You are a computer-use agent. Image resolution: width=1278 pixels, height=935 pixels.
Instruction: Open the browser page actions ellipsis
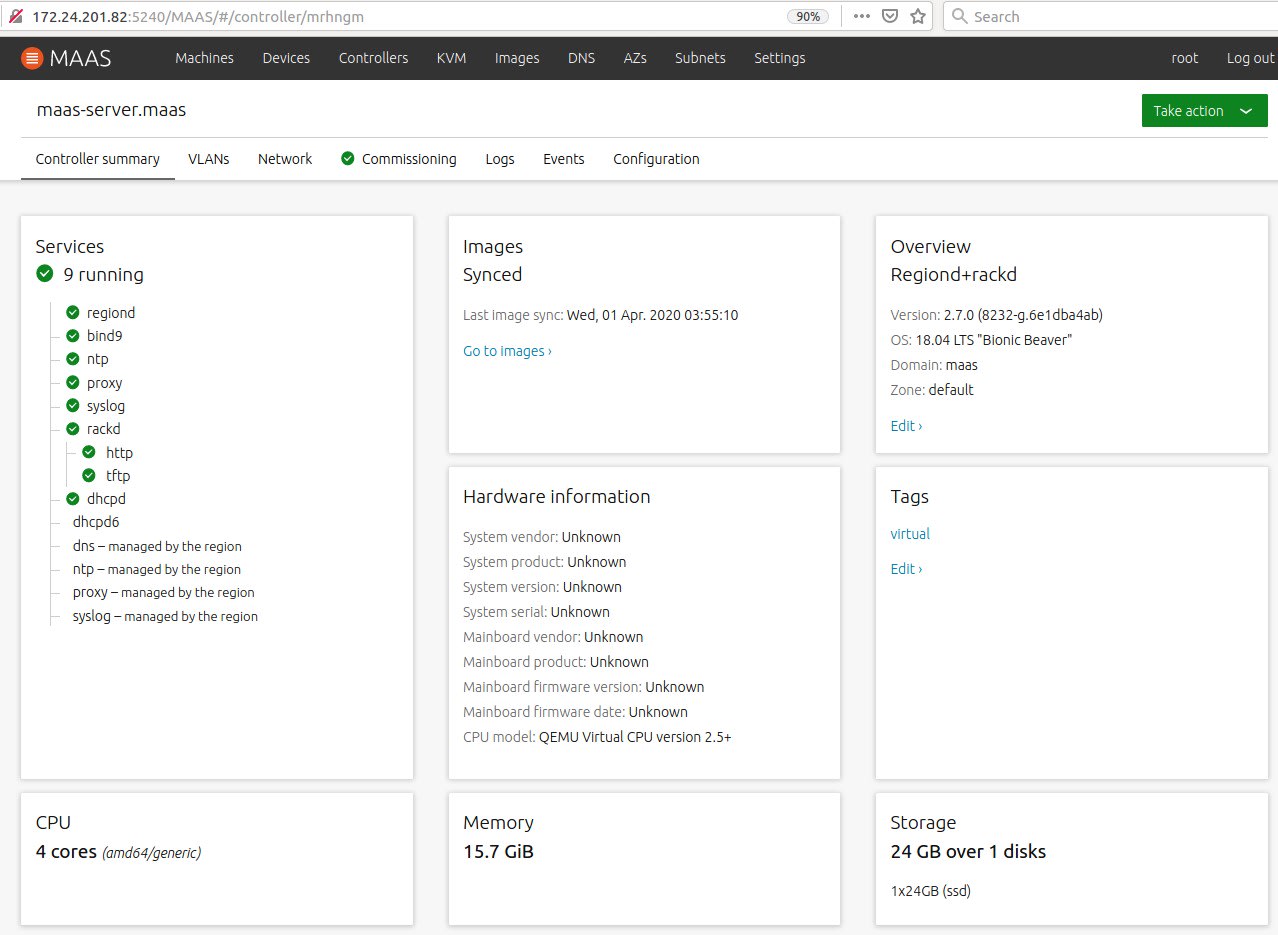(862, 16)
